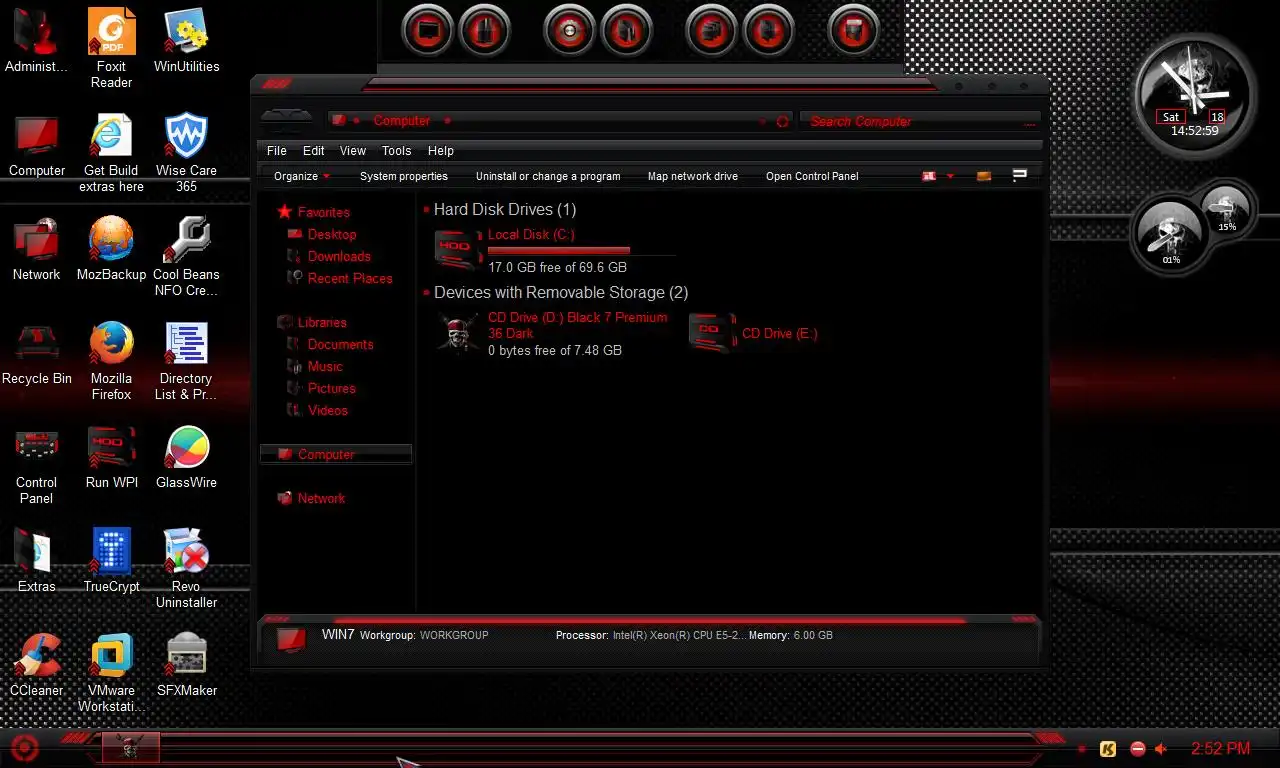Screen dimensions: 1280x768
Task: Open the Get Build extras here shortcut
Action: pos(111,153)
